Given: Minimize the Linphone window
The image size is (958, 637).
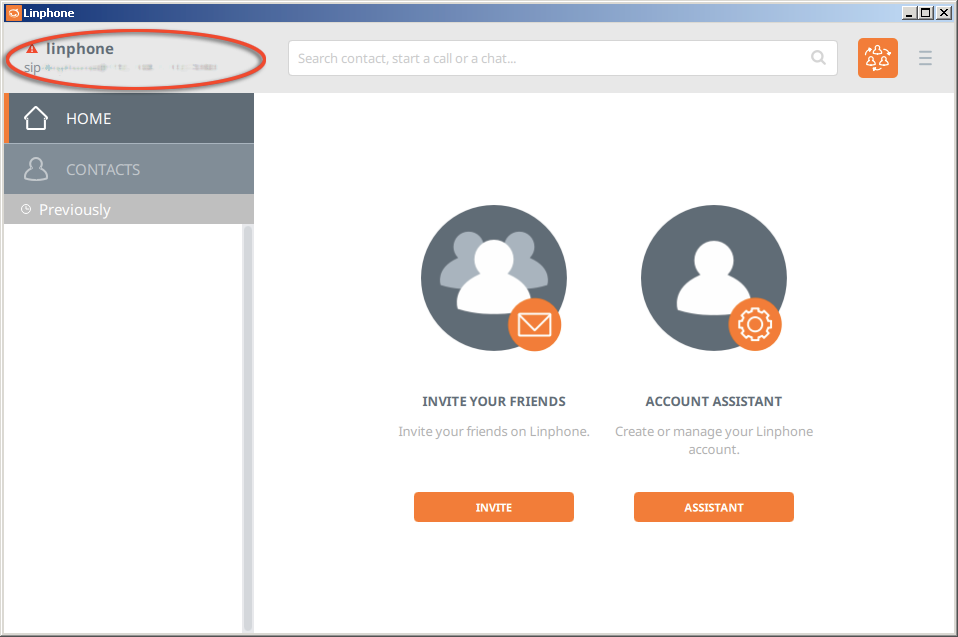Looking at the screenshot, I should click(x=909, y=13).
